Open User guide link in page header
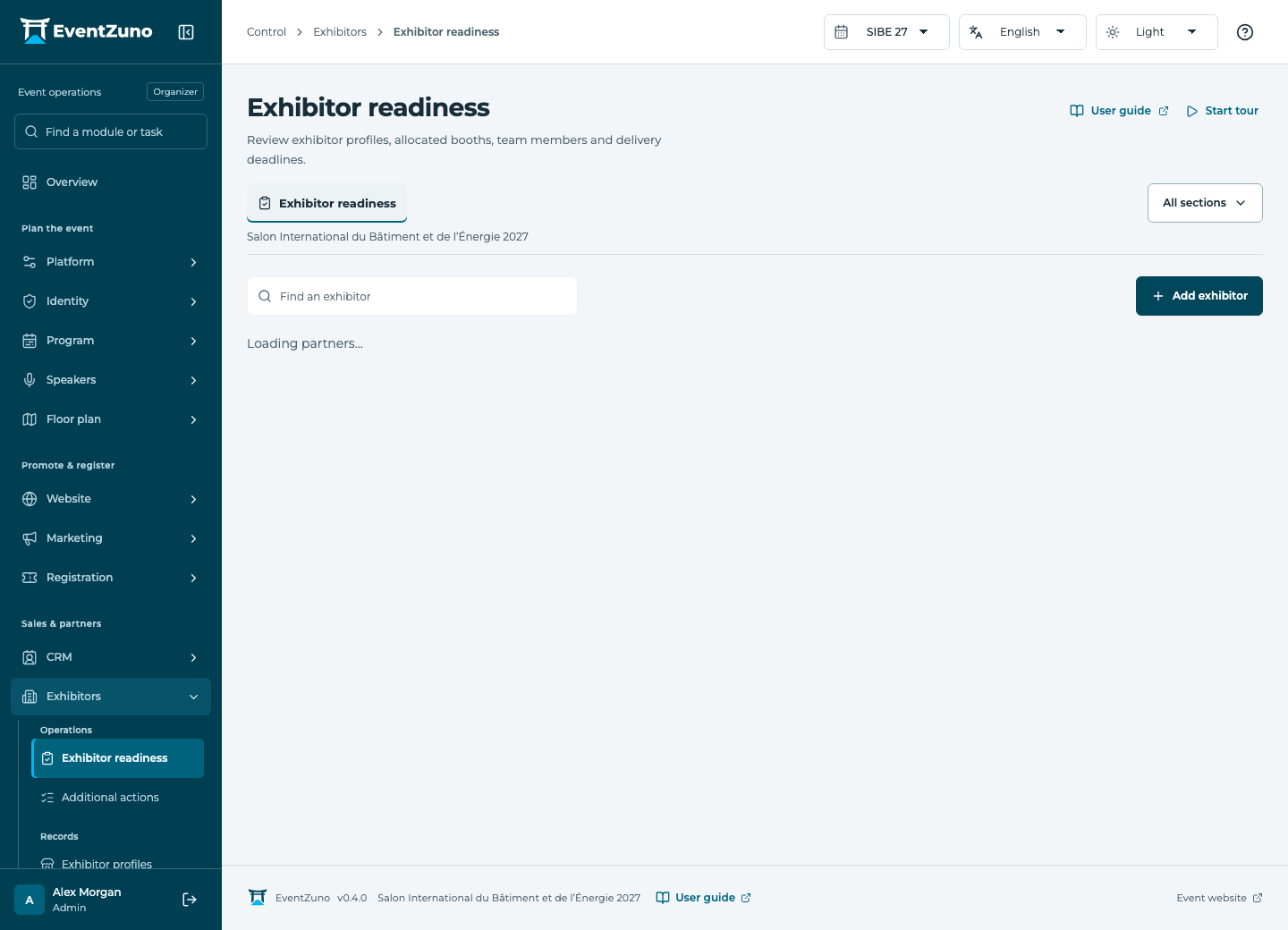1288x930 pixels. 1120,111
